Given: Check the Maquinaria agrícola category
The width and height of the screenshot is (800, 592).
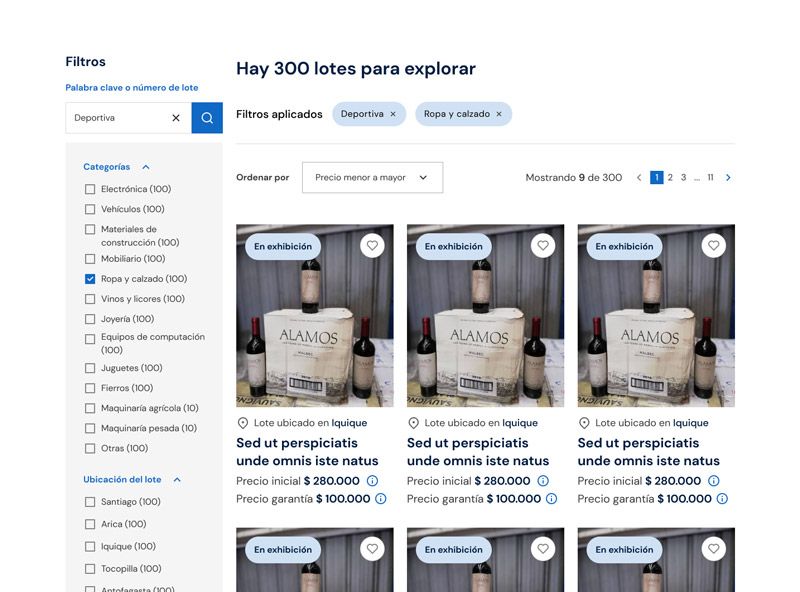Looking at the screenshot, I should click(90, 408).
